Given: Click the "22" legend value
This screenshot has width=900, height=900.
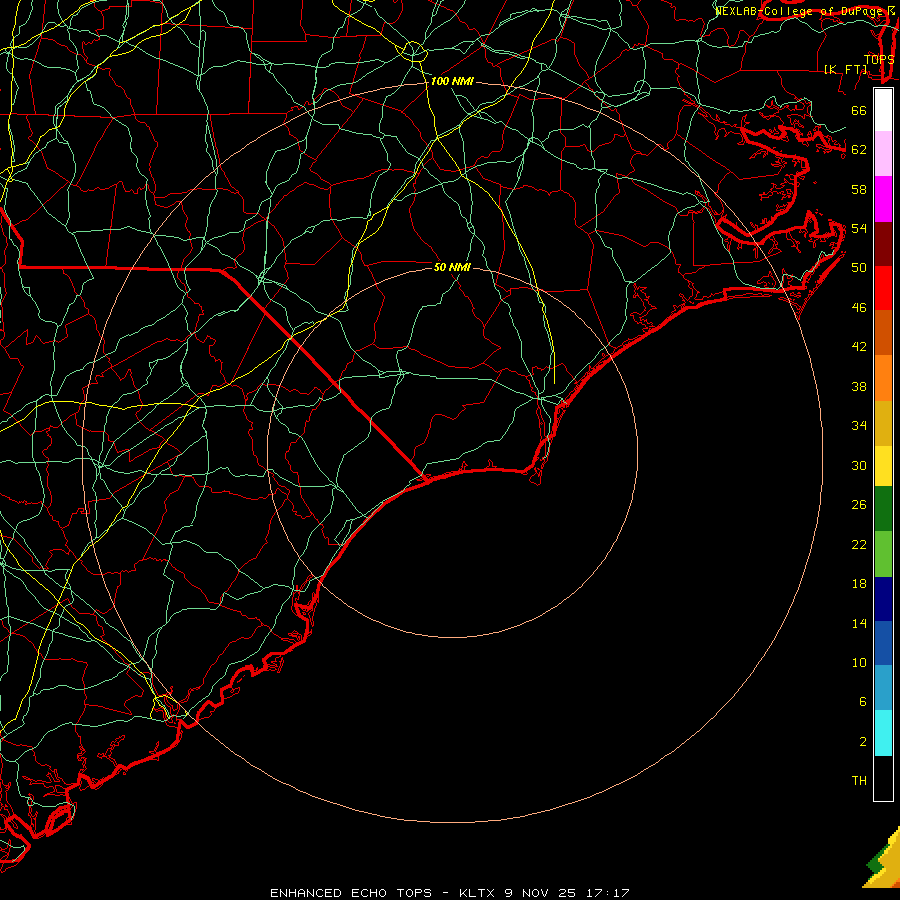Looking at the screenshot, I should coord(859,544).
